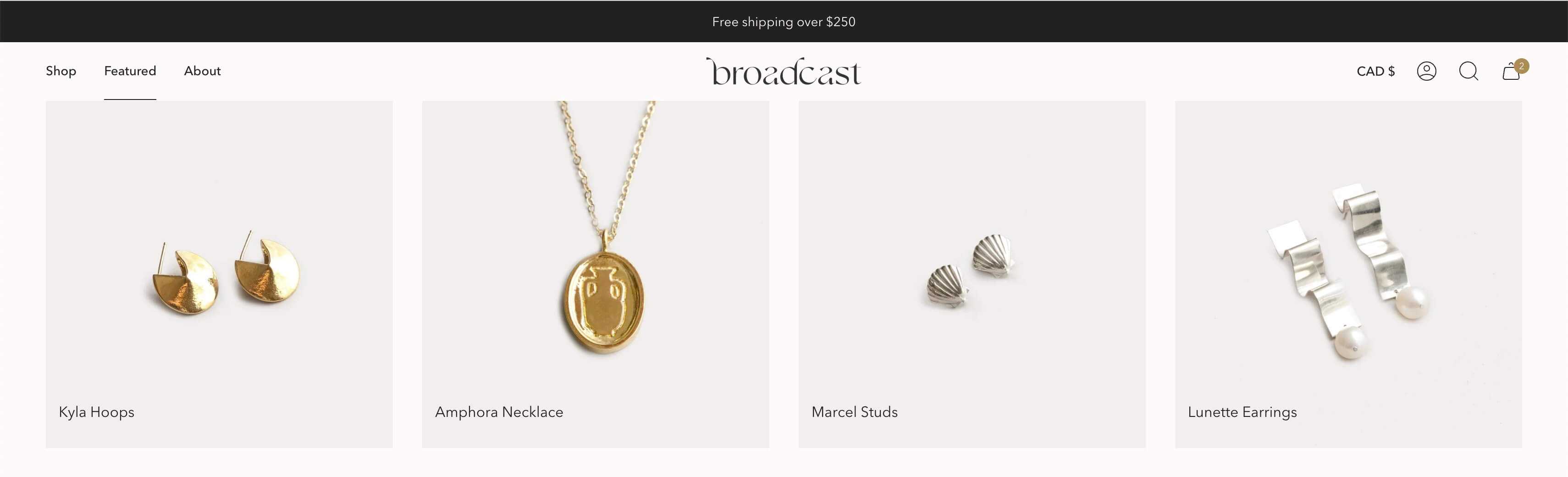This screenshot has height=477, width=1568.
Task: Open the shopping cart bag icon
Action: [x=1511, y=72]
